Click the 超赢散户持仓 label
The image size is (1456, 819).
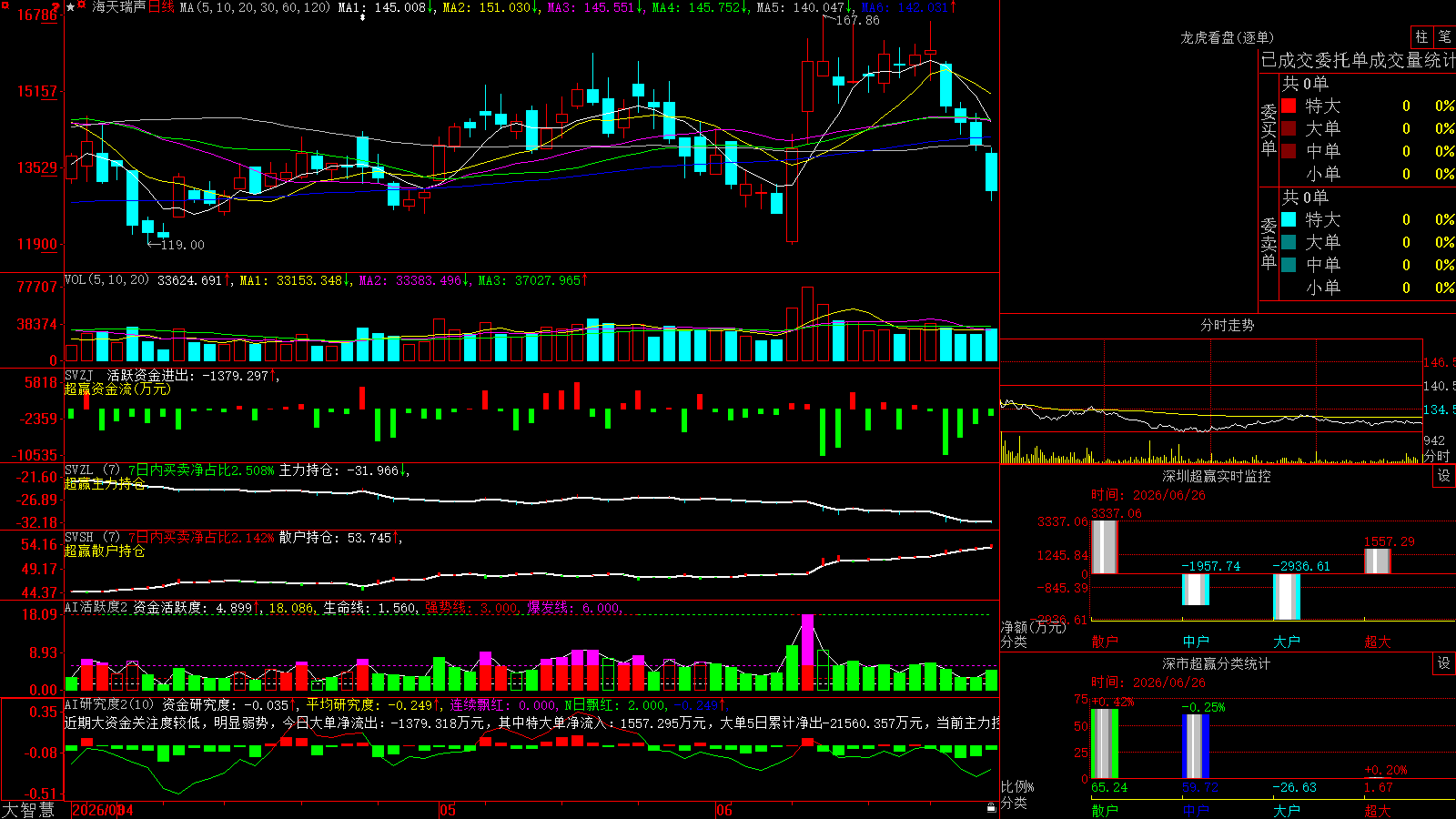(105, 551)
